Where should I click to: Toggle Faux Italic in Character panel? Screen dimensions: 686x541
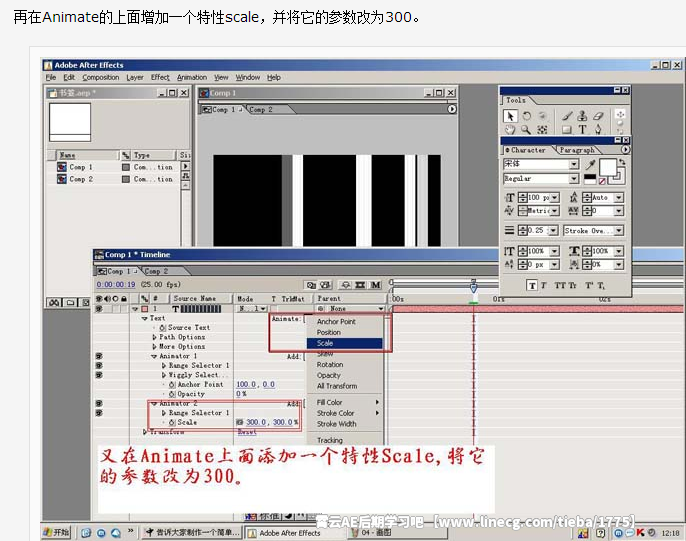(x=544, y=286)
